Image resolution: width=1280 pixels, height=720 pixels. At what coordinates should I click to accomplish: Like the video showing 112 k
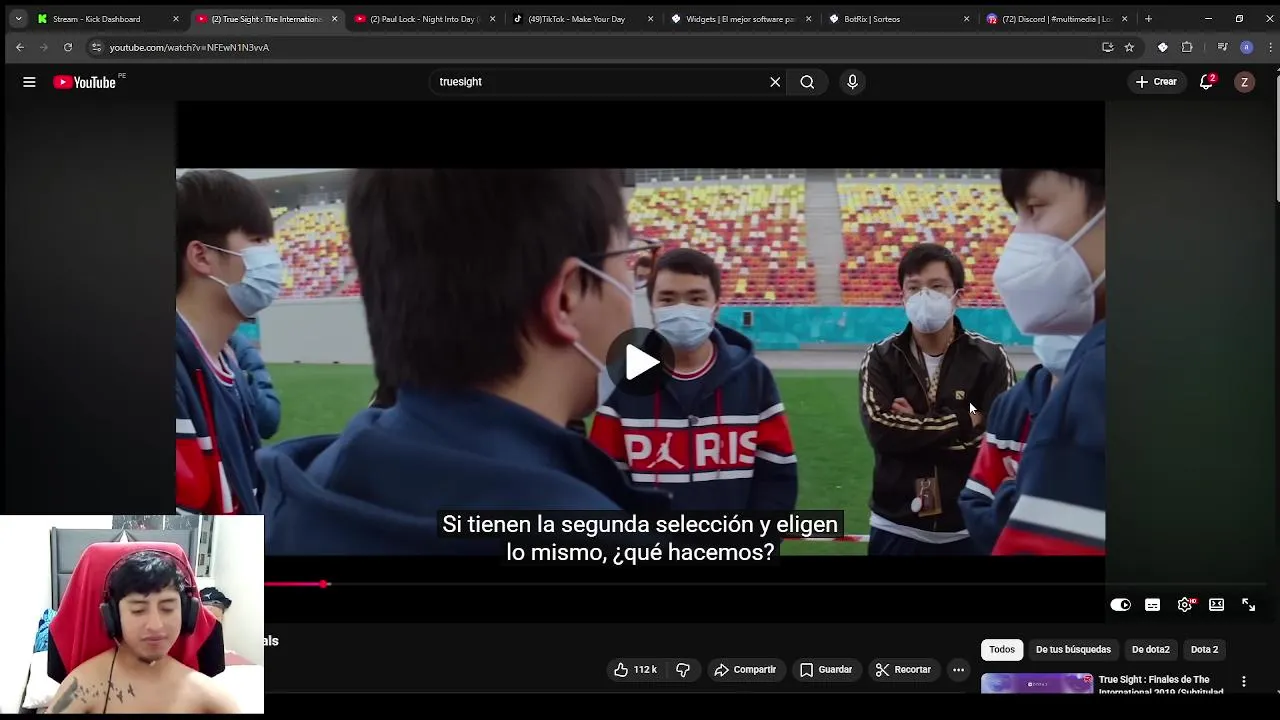635,670
